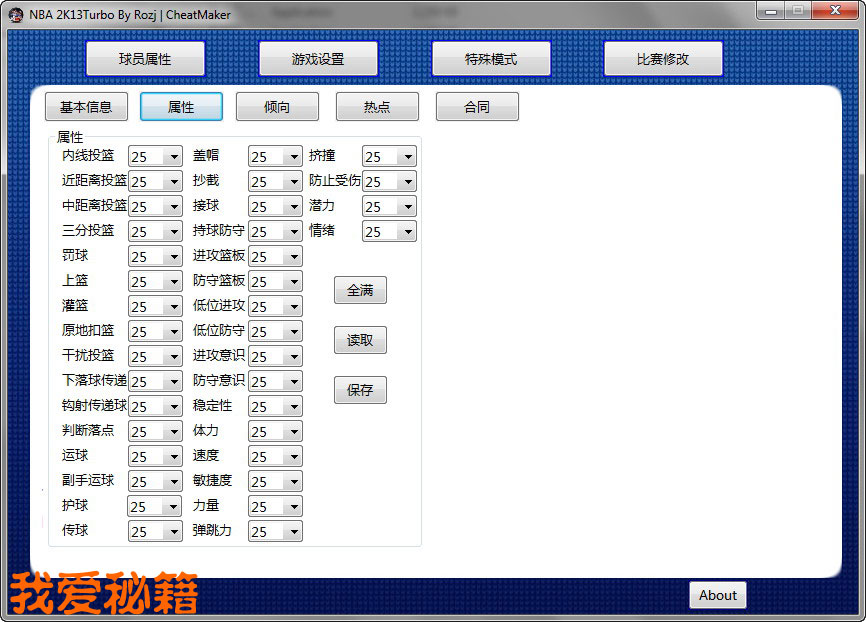
Task: Save attributes with 保存 button
Action: pyautogui.click(x=360, y=390)
